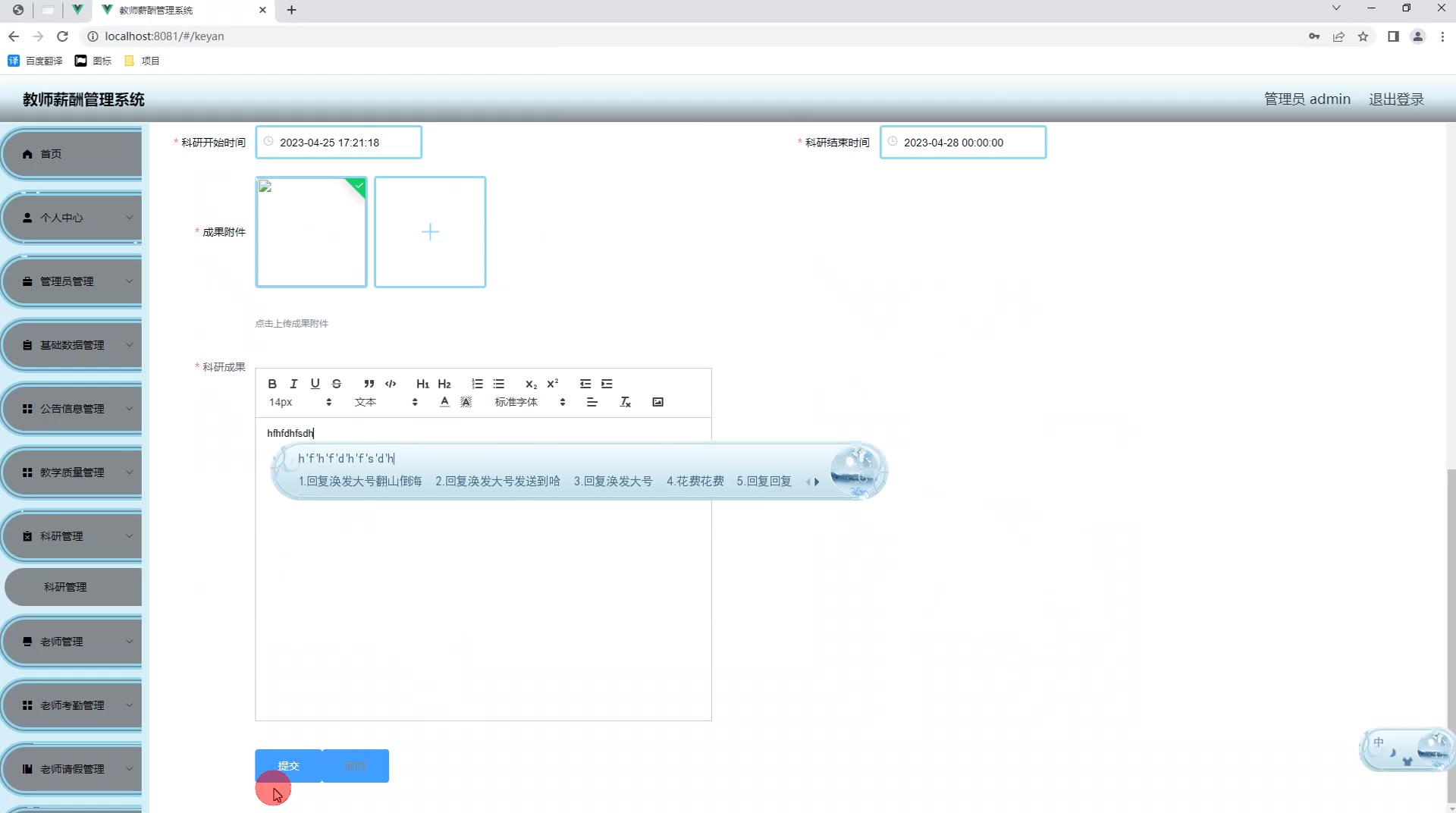
Task: Reload the browser page
Action: 63,36
